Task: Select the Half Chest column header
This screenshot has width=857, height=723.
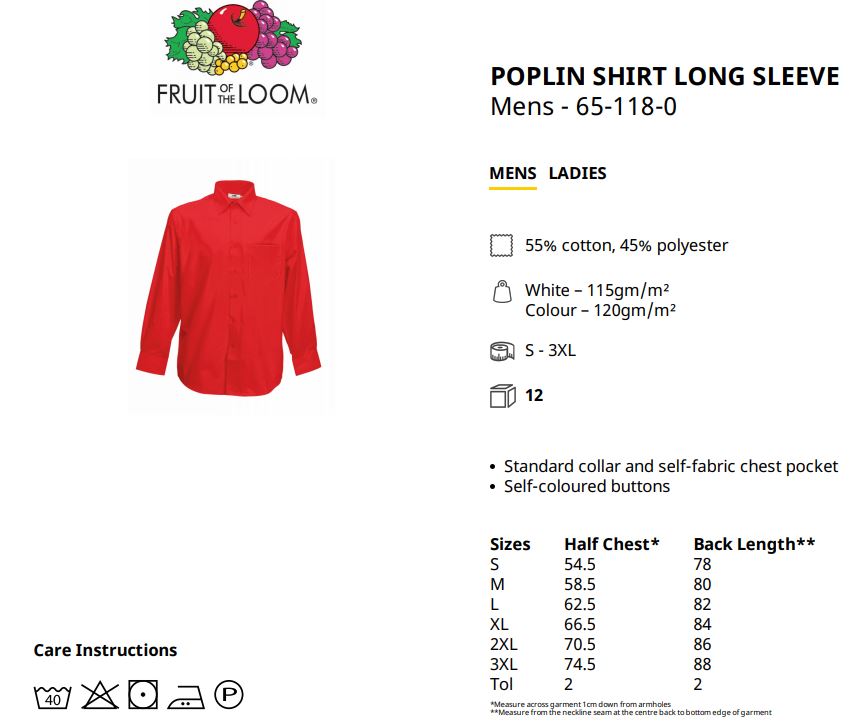Action: click(612, 544)
